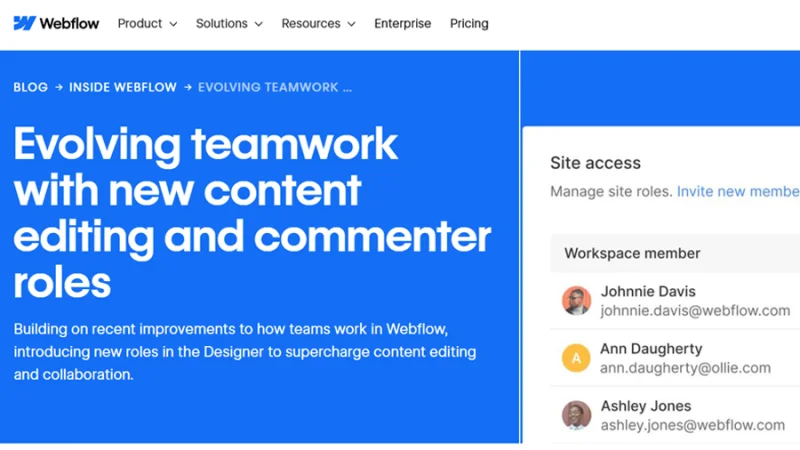Select the Ann Daugherty name
This screenshot has width=800, height=450.
tap(652, 349)
